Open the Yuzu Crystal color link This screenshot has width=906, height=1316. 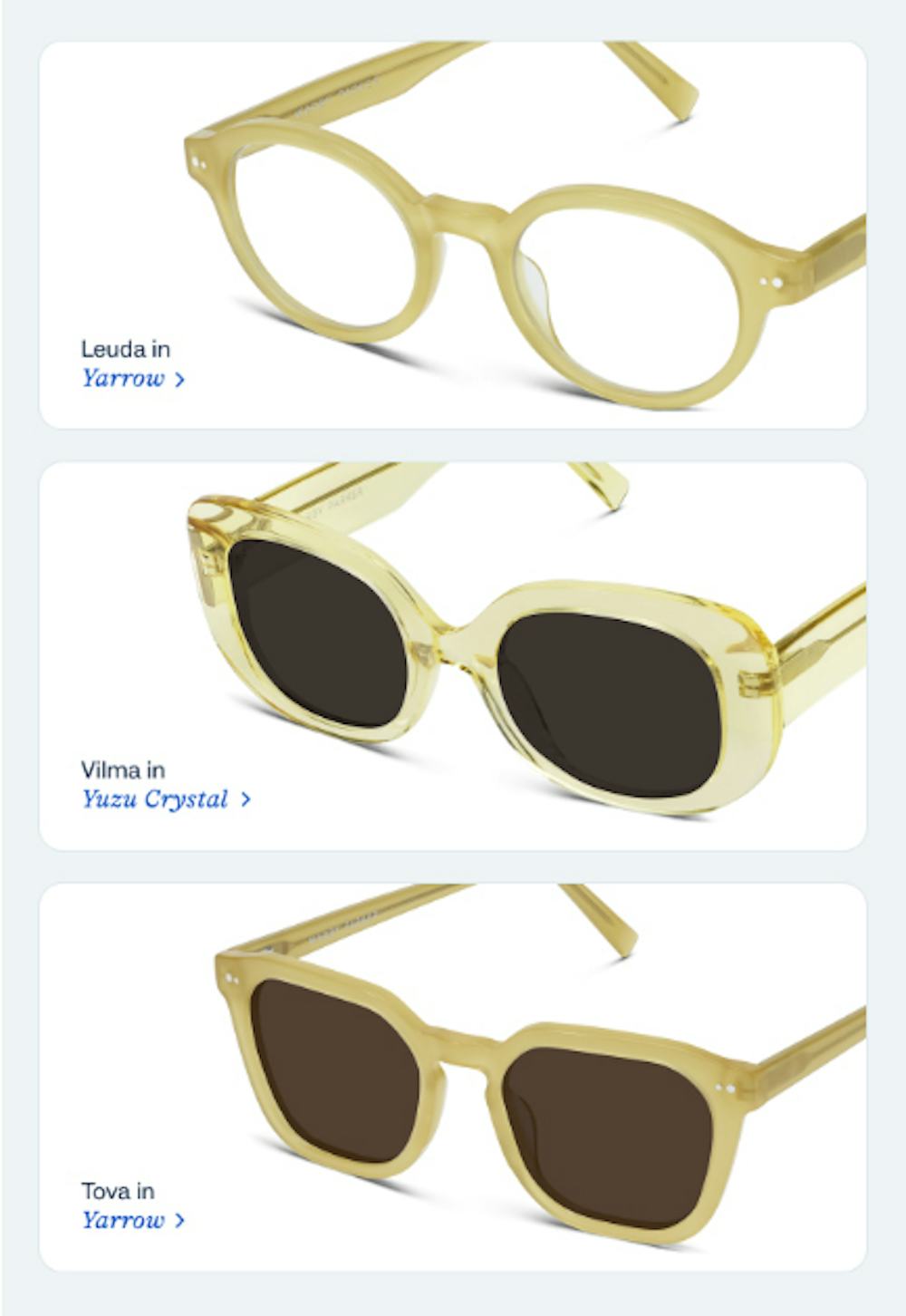click(155, 800)
